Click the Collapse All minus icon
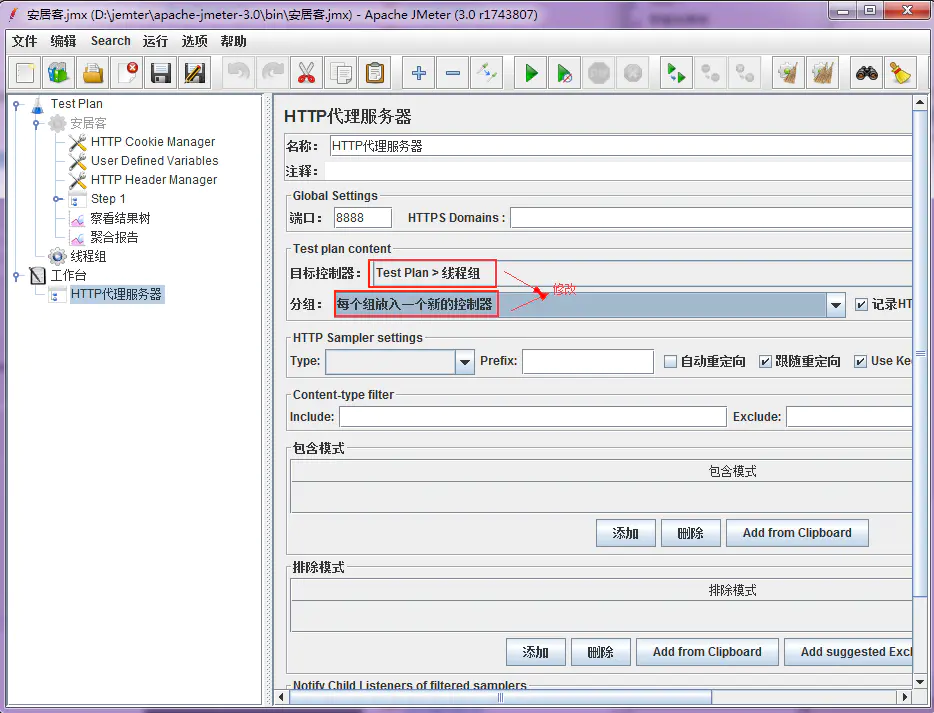This screenshot has width=934, height=713. point(453,73)
